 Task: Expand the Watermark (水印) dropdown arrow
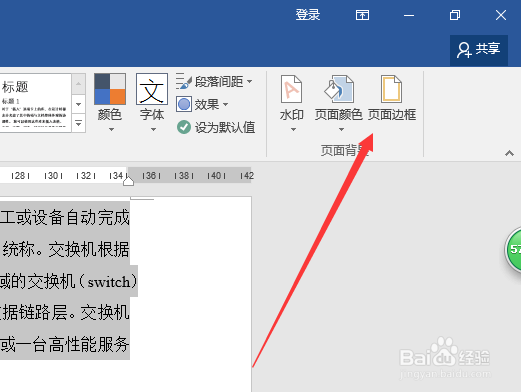click(293, 129)
